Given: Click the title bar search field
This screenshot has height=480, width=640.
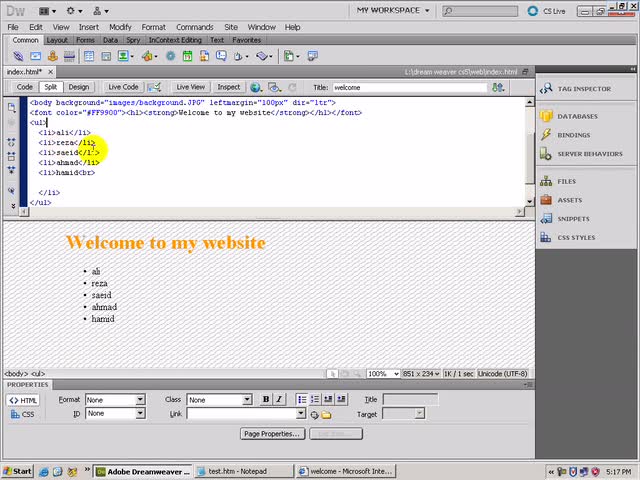Looking at the screenshot, I should 480,11.
